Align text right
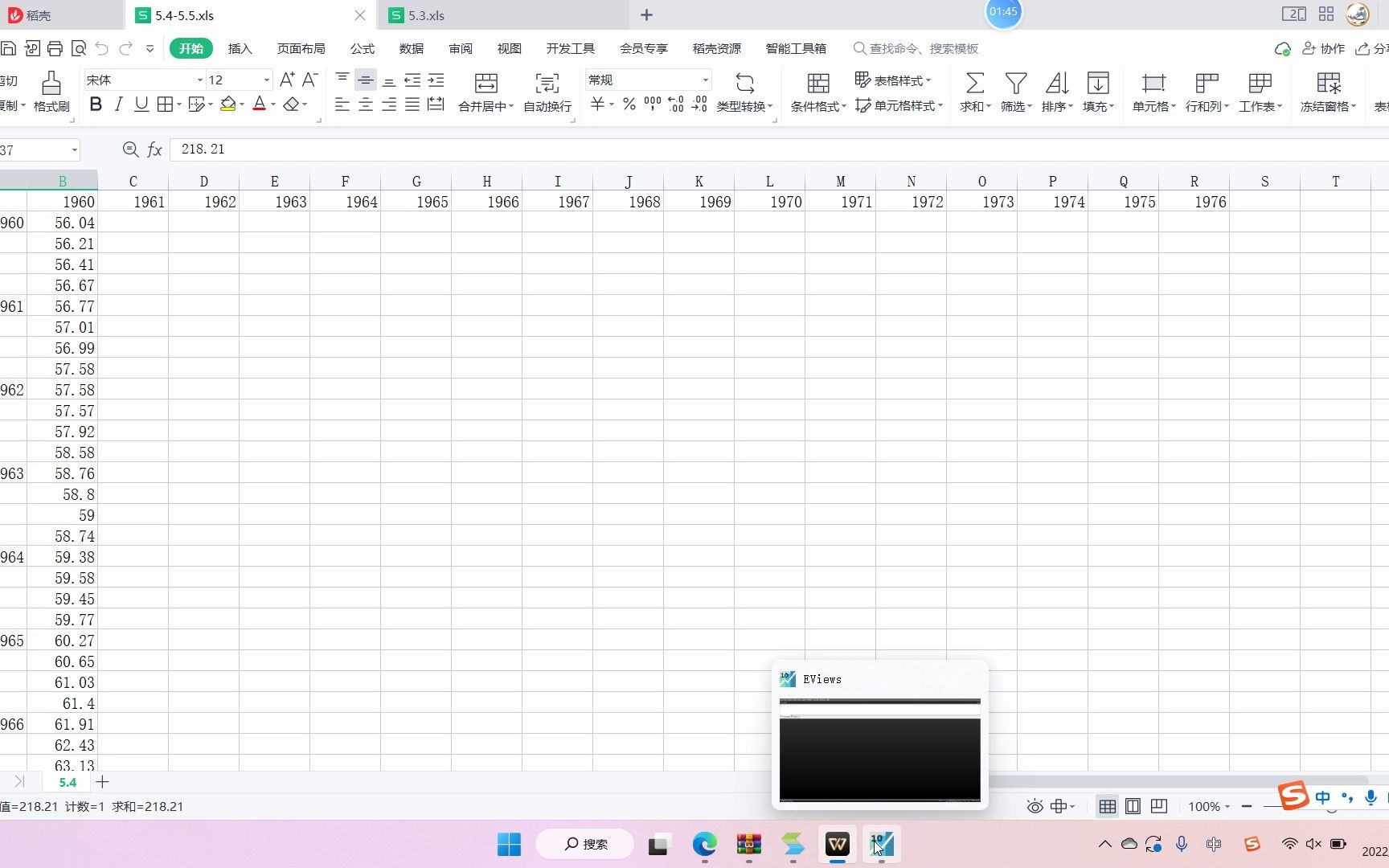This screenshot has height=868, width=1389. [x=389, y=104]
